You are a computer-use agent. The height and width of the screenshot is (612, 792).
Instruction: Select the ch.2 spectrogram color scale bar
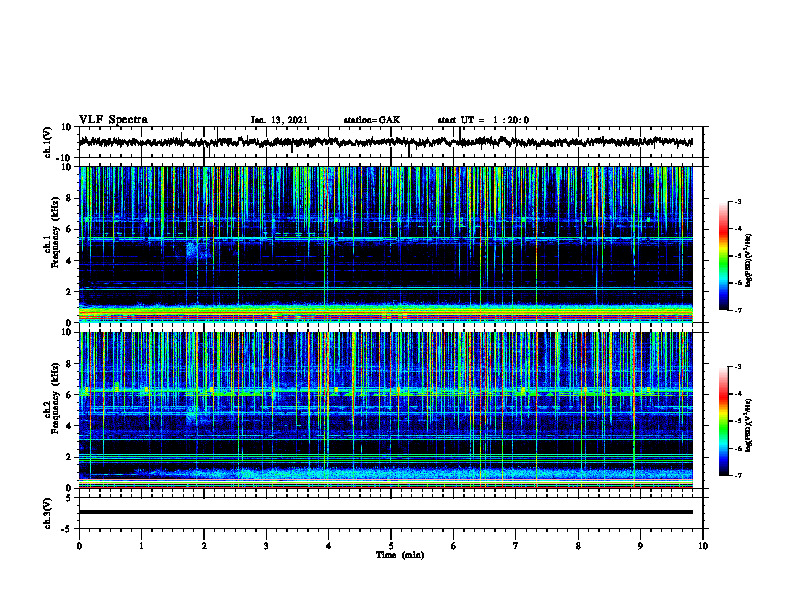[723, 421]
